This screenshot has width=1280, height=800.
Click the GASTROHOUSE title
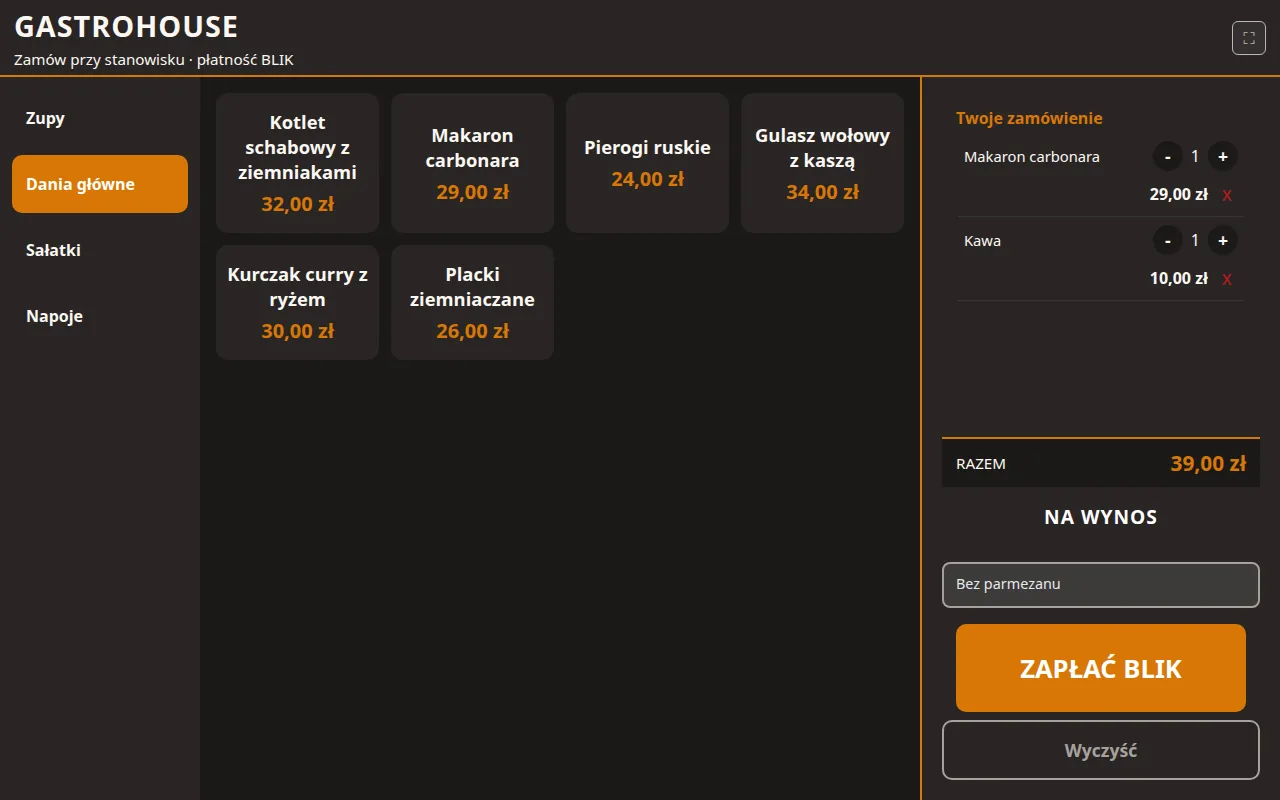(126, 27)
